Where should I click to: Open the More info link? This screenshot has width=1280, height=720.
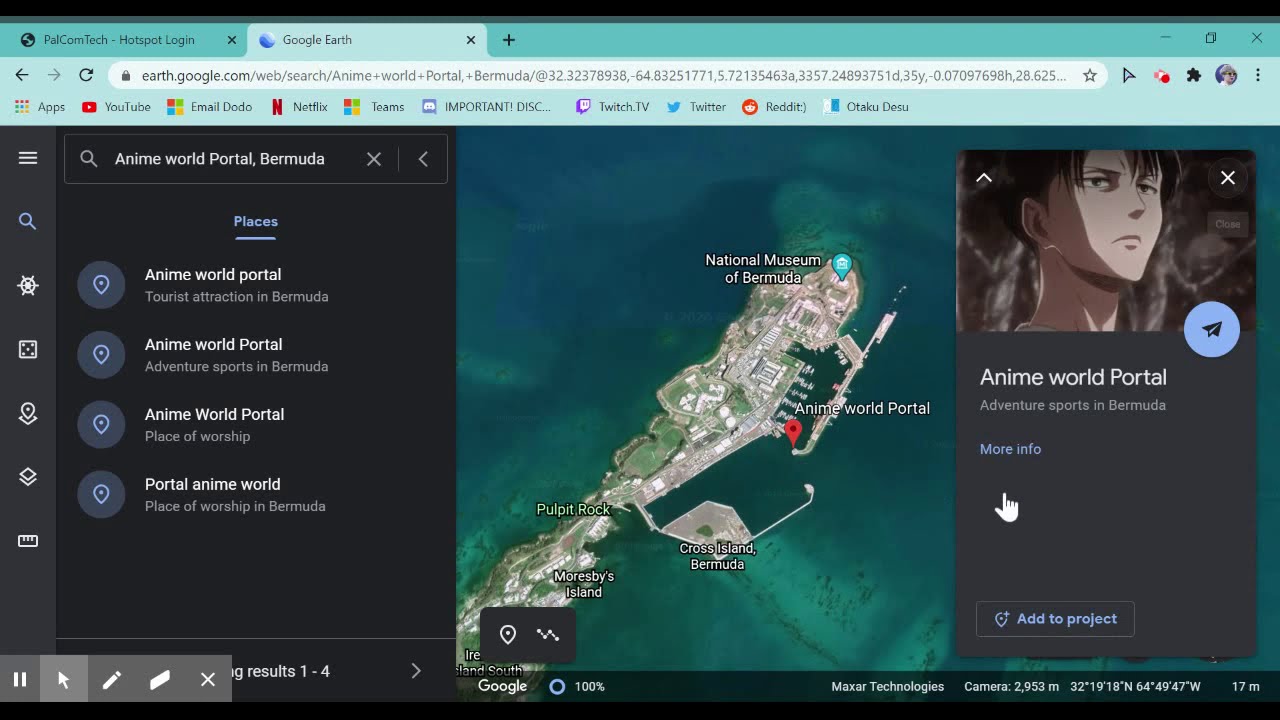click(1010, 449)
